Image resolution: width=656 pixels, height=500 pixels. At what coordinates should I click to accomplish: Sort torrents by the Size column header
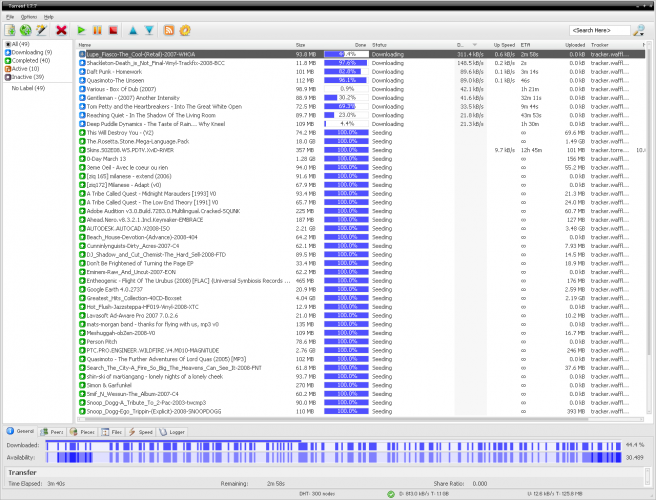coord(300,45)
